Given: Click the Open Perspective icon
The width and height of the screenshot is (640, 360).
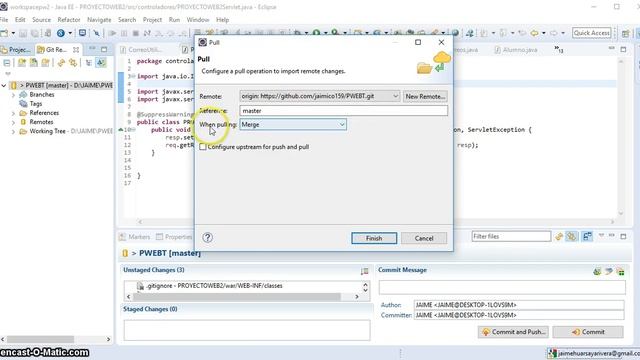Looking at the screenshot, I should 625,33.
